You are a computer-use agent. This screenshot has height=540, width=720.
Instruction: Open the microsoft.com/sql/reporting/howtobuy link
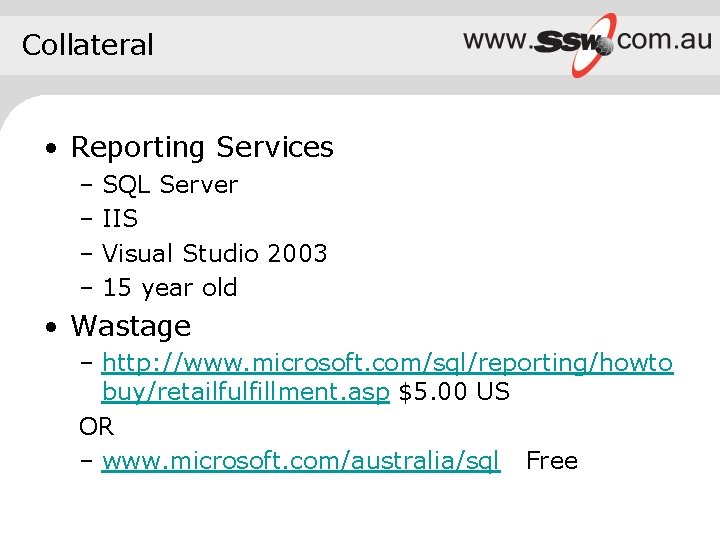[387, 362]
